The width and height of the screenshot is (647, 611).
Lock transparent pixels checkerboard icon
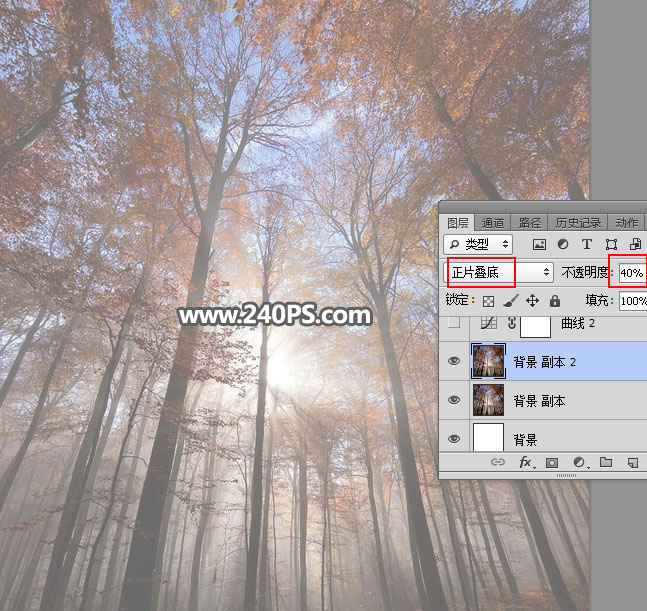pyautogui.click(x=489, y=301)
